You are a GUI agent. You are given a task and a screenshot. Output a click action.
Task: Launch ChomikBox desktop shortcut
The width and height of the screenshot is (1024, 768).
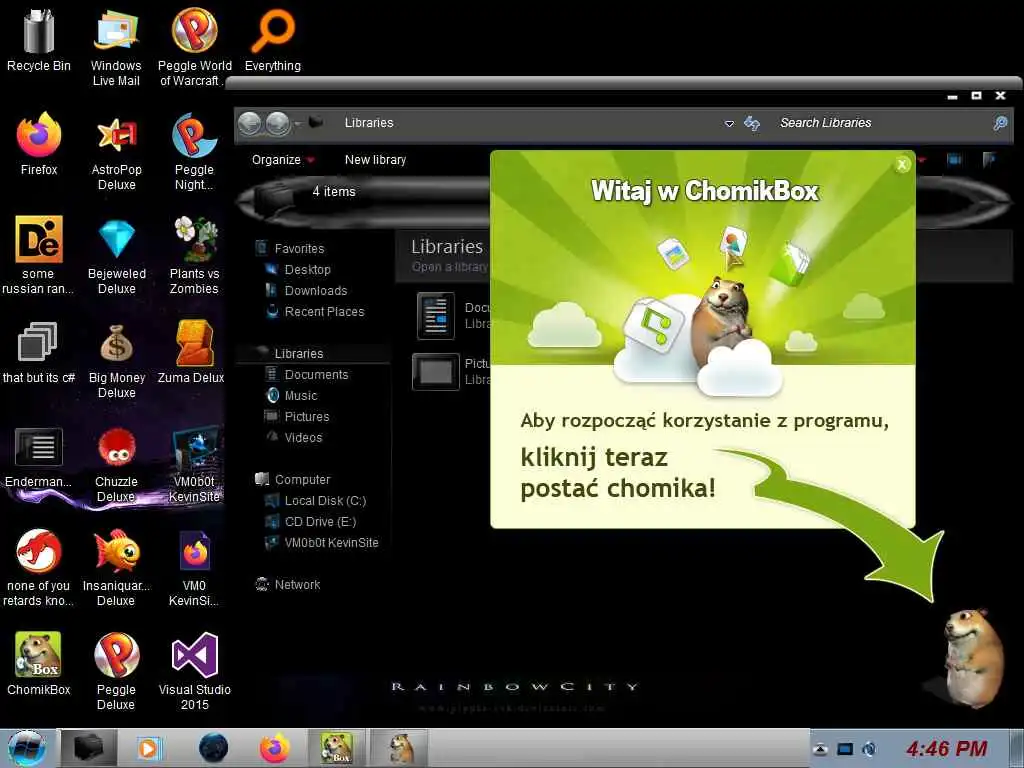(x=39, y=663)
